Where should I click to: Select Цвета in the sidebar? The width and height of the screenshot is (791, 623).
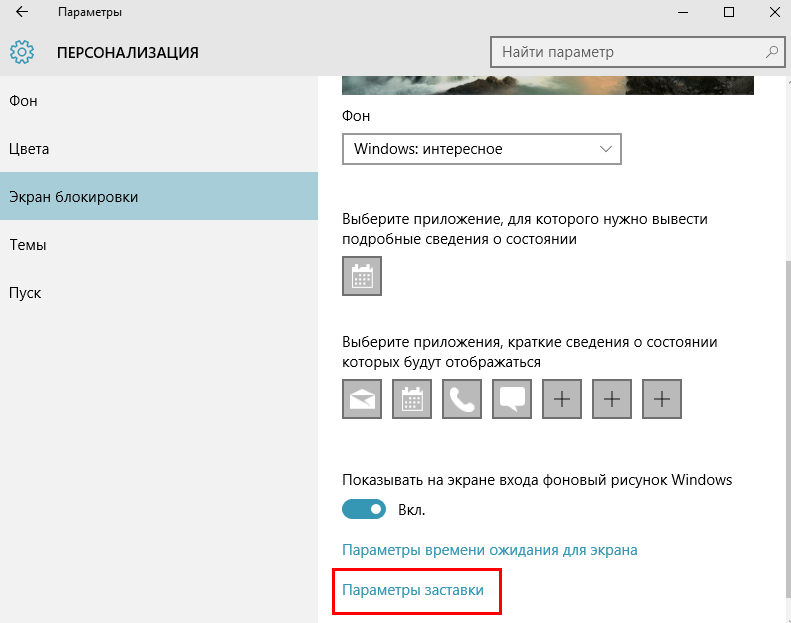pos(159,149)
